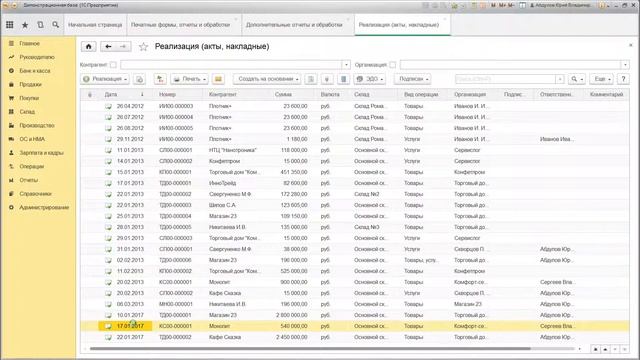Open help with the question mark button

623,79
